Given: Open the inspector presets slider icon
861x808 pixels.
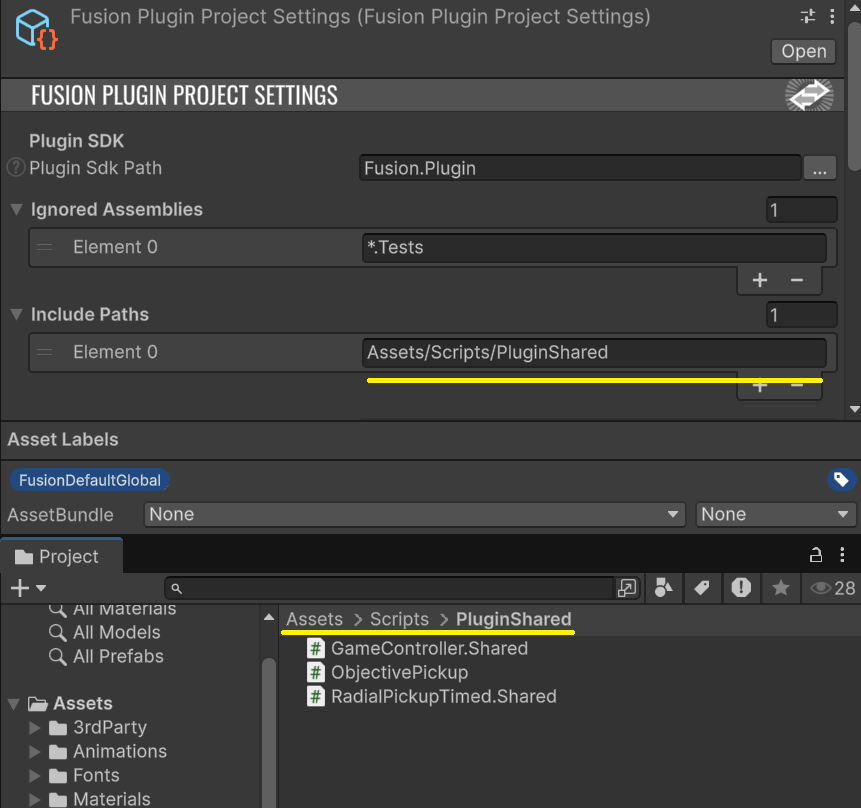Looking at the screenshot, I should point(808,16).
